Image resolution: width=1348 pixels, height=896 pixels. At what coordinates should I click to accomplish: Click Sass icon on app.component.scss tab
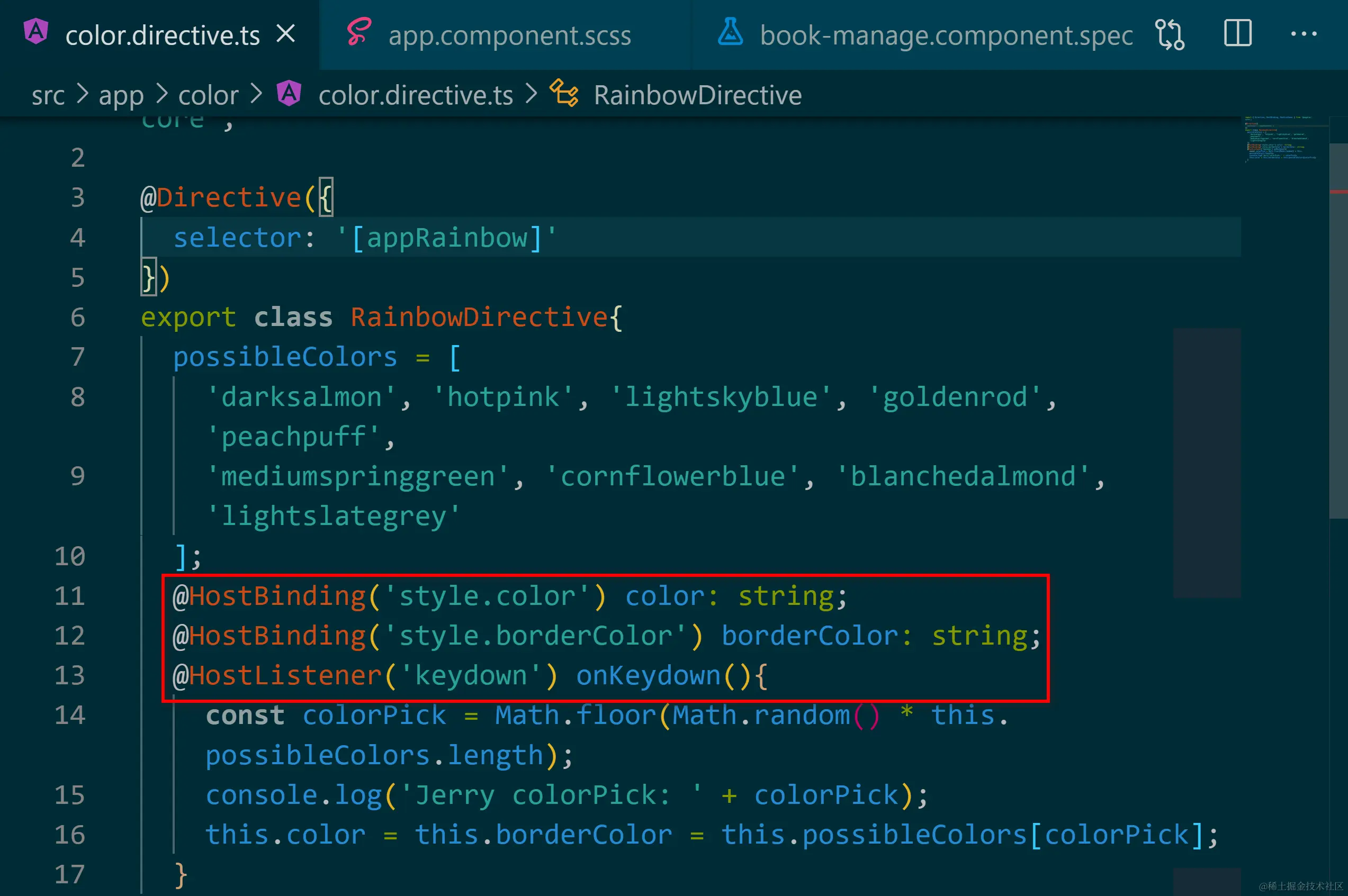[x=360, y=32]
